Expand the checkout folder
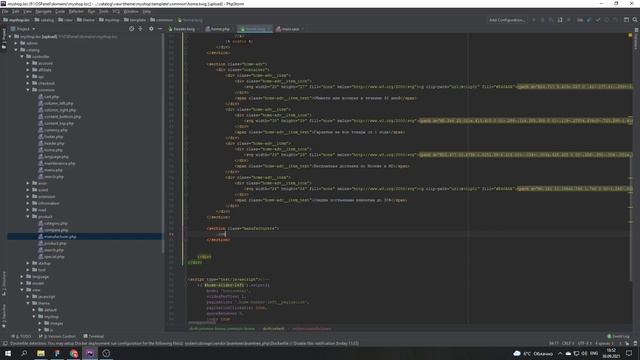Screen dimensions: 640x360 tap(28, 83)
